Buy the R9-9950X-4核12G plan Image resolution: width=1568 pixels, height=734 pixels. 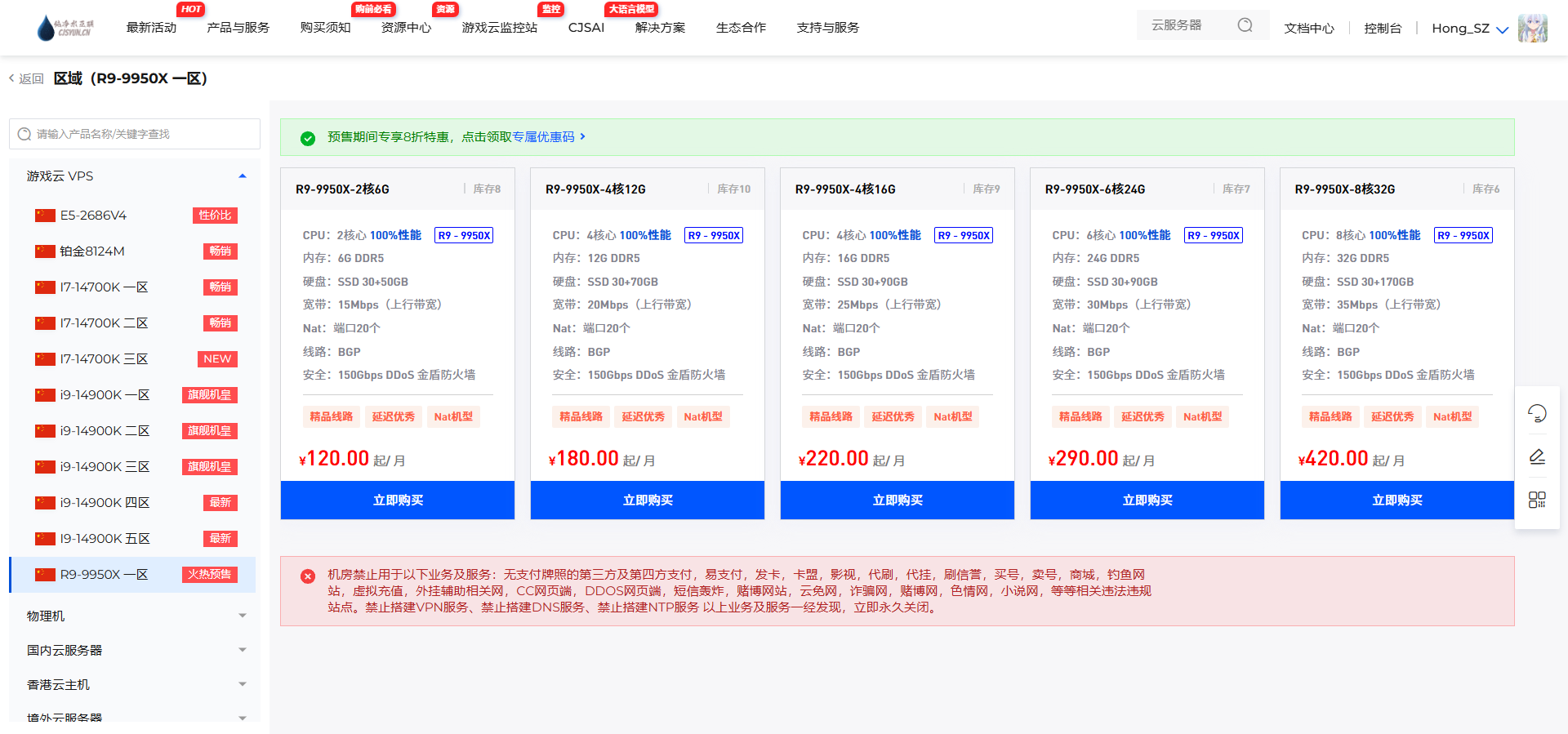click(x=648, y=500)
